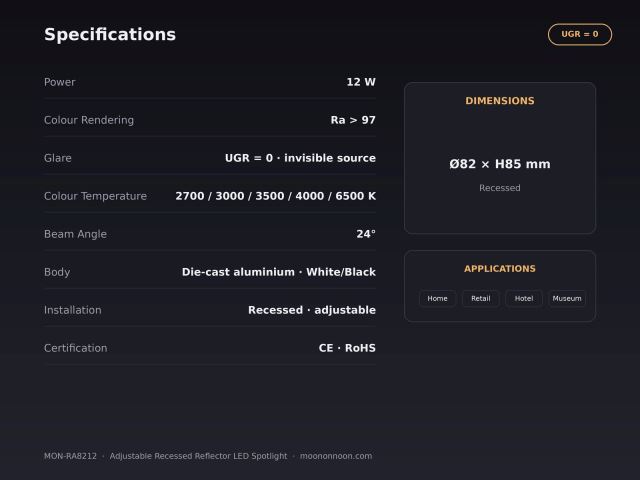Select the Retail application tag
The image size is (640, 480).
point(480,298)
